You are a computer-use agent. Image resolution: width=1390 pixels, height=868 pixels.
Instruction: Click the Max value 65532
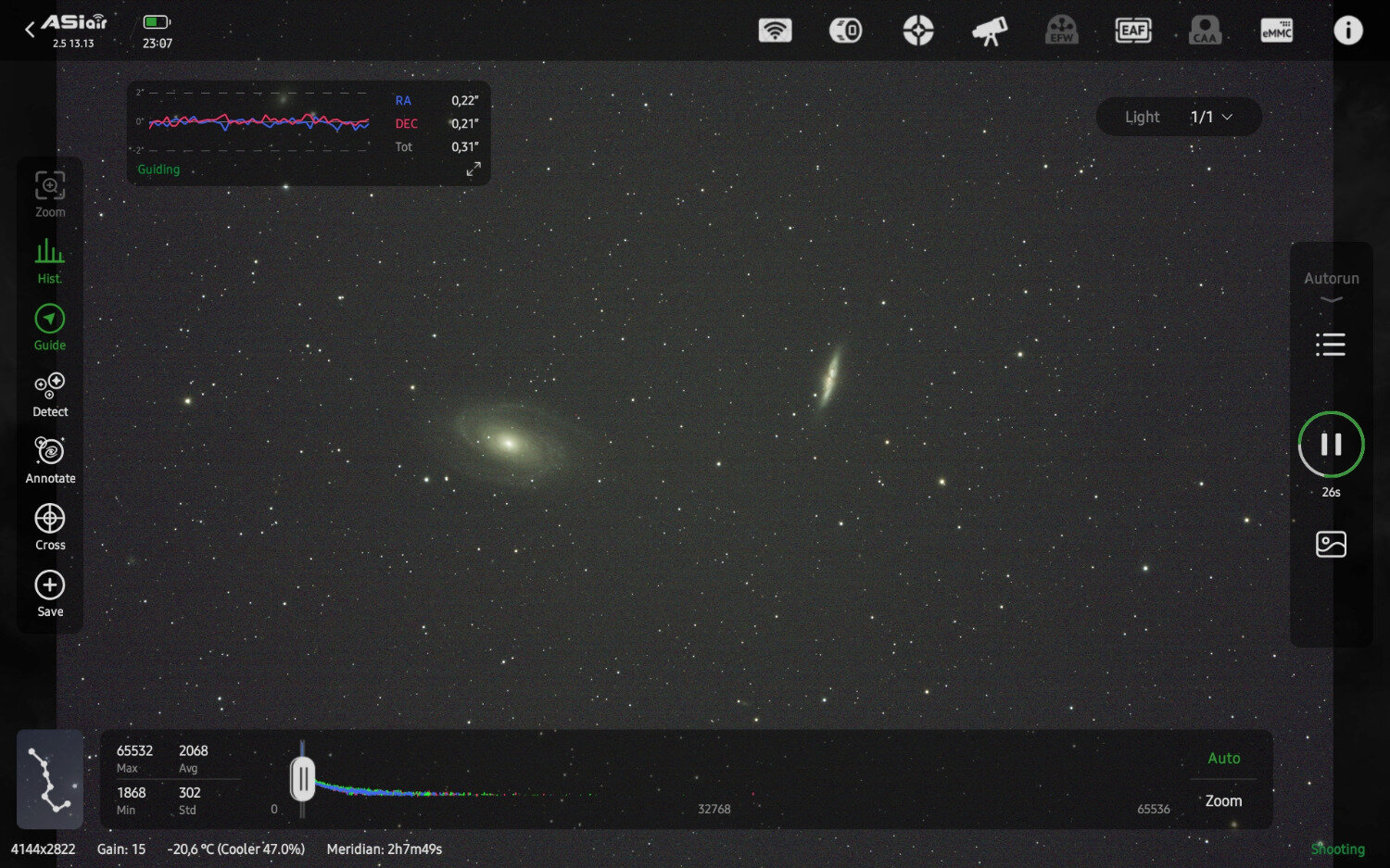(x=134, y=750)
